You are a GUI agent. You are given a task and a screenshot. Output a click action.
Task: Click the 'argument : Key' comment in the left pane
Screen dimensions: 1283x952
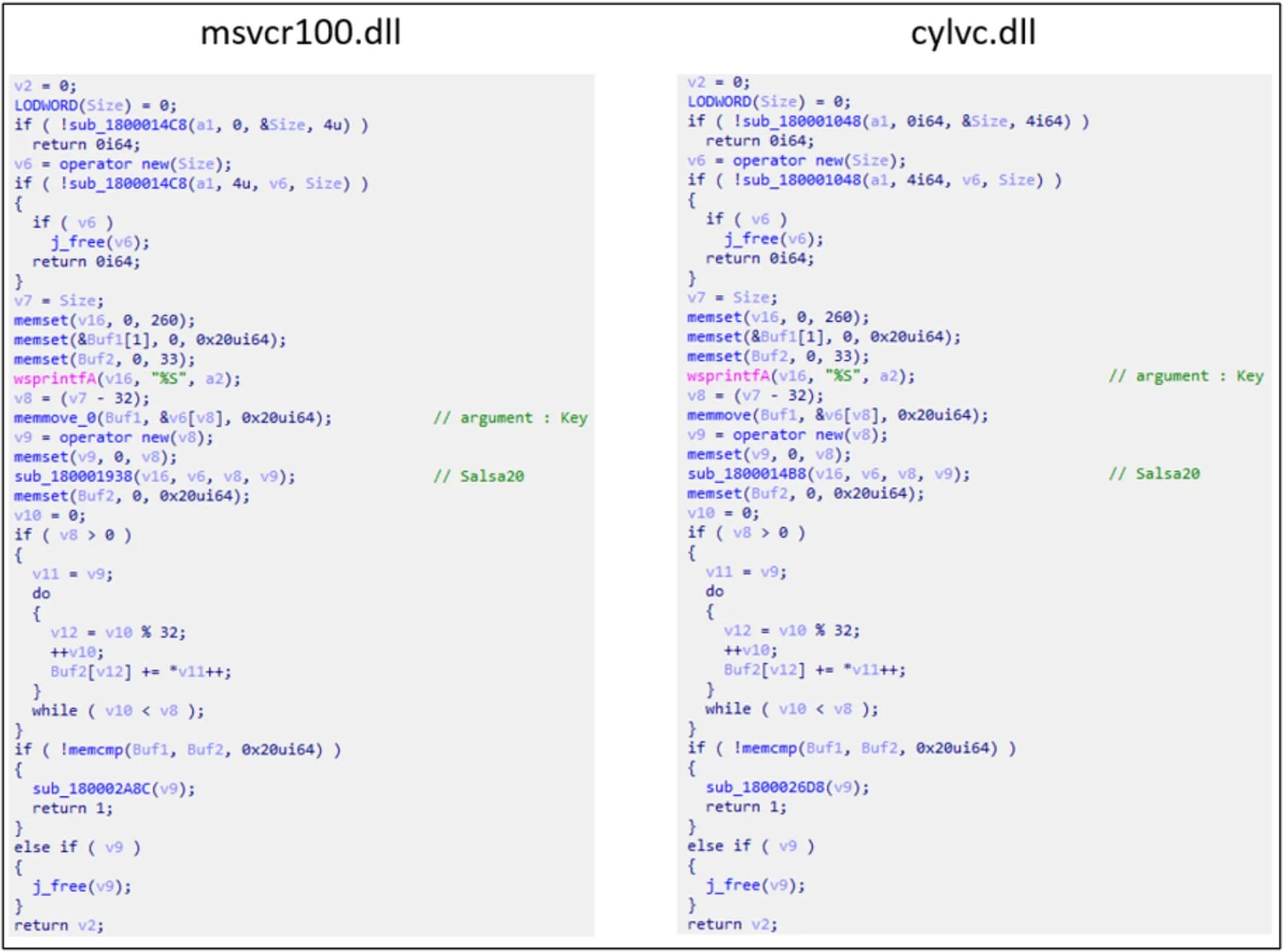(x=510, y=418)
